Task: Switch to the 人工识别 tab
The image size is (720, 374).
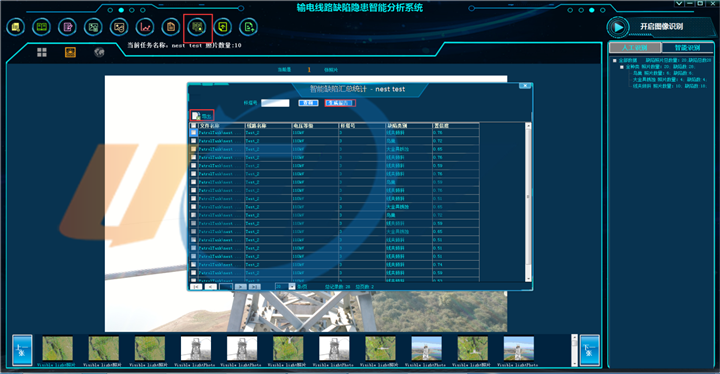Action: 635,48
